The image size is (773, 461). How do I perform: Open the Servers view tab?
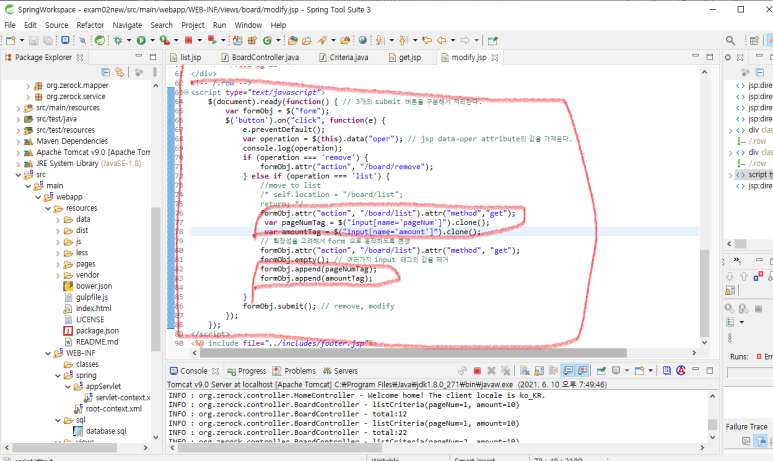click(x=341, y=371)
